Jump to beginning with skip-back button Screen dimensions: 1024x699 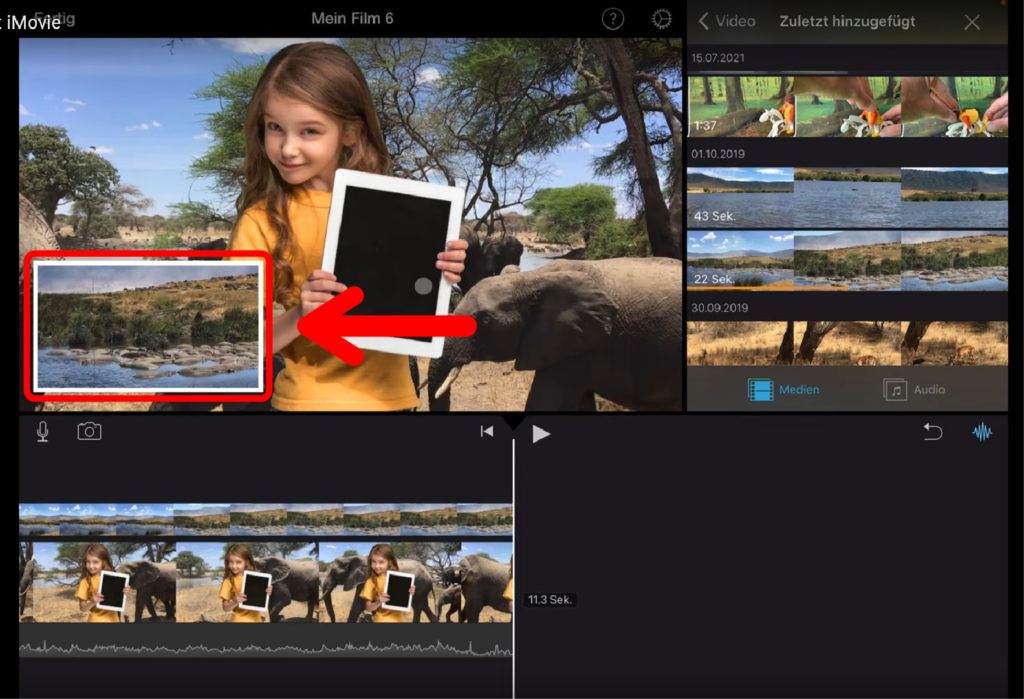[x=487, y=432]
